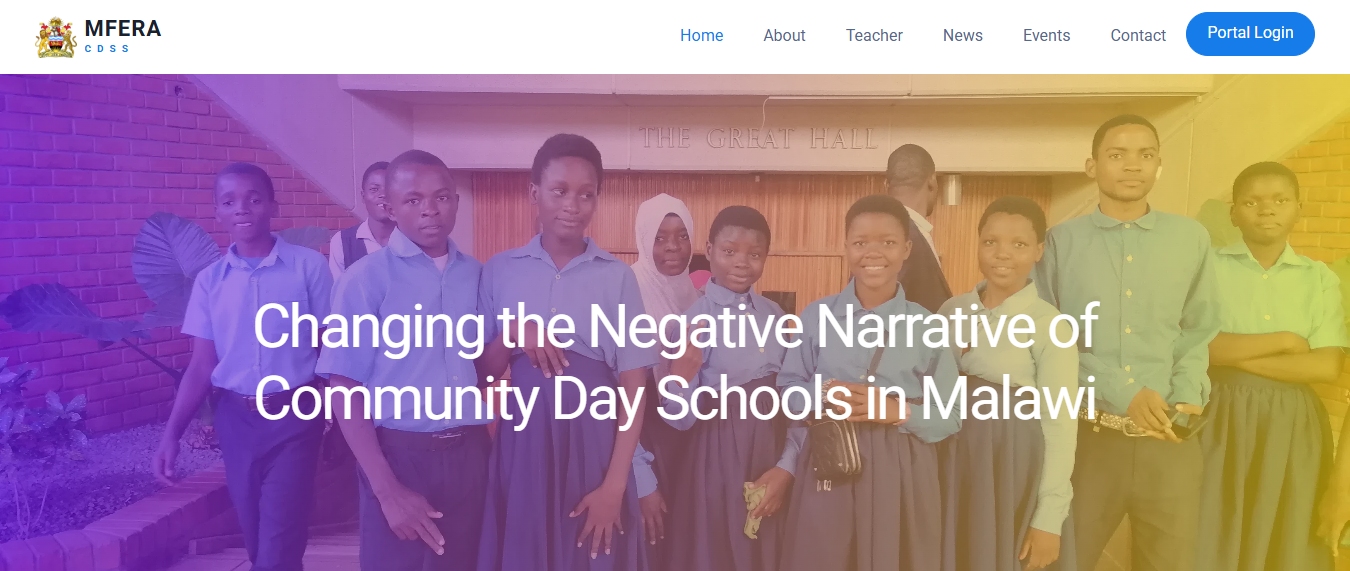This screenshot has height=571, width=1350.
Task: Click the Portal Login button
Action: 1250,34
